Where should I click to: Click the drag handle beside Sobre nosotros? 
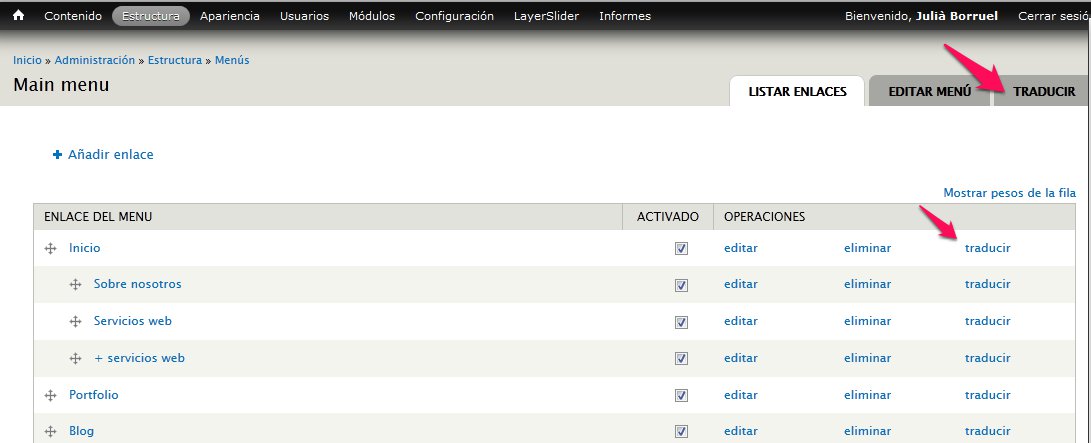(75, 285)
